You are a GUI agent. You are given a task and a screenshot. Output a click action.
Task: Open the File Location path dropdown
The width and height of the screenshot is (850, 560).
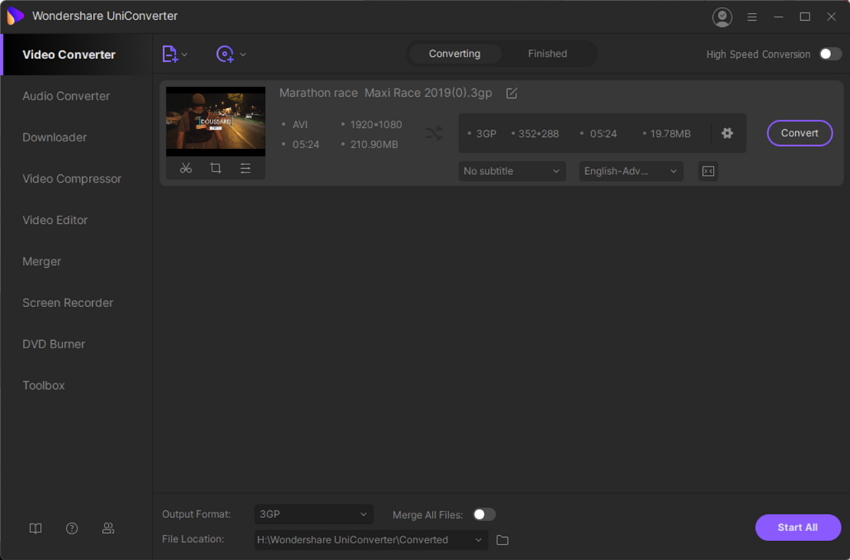point(371,540)
